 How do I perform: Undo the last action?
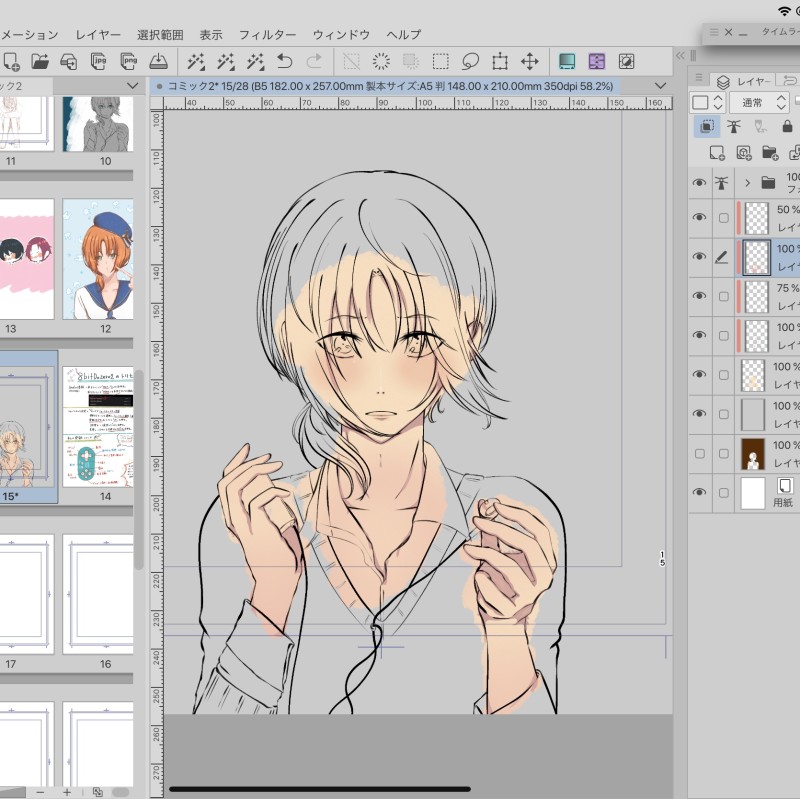tap(285, 62)
